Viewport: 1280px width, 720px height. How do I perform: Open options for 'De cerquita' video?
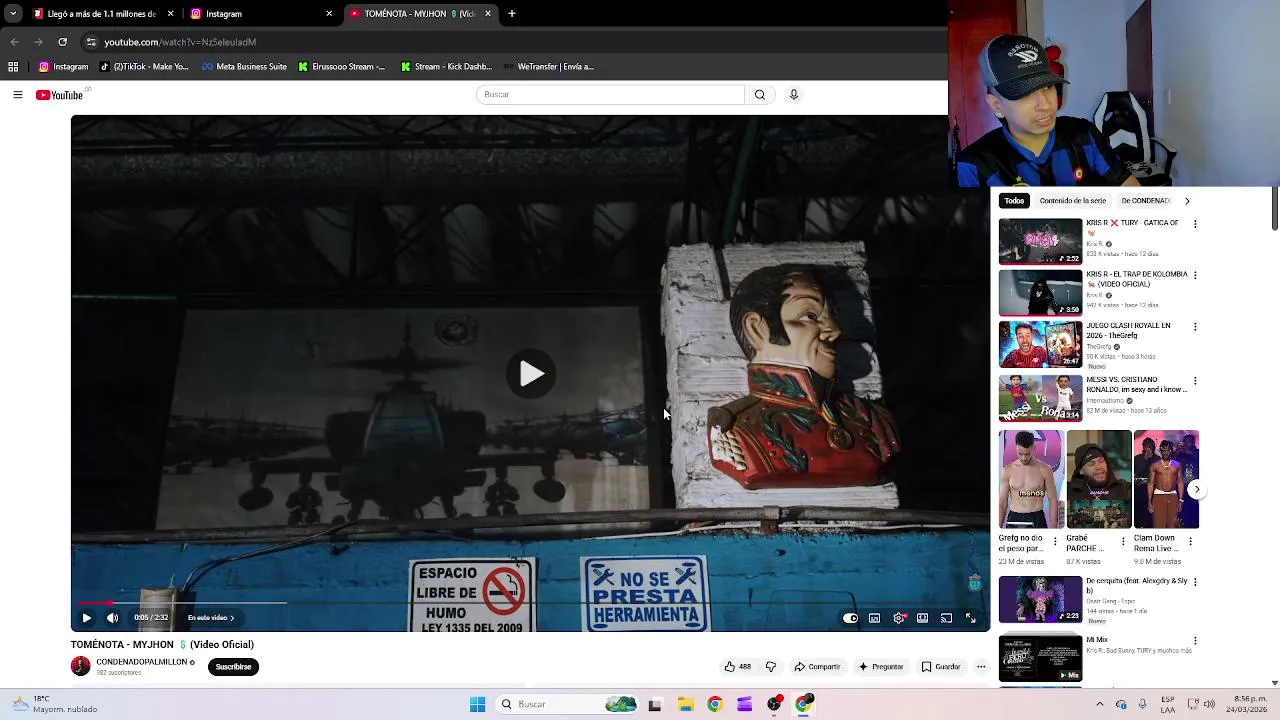(x=1195, y=581)
